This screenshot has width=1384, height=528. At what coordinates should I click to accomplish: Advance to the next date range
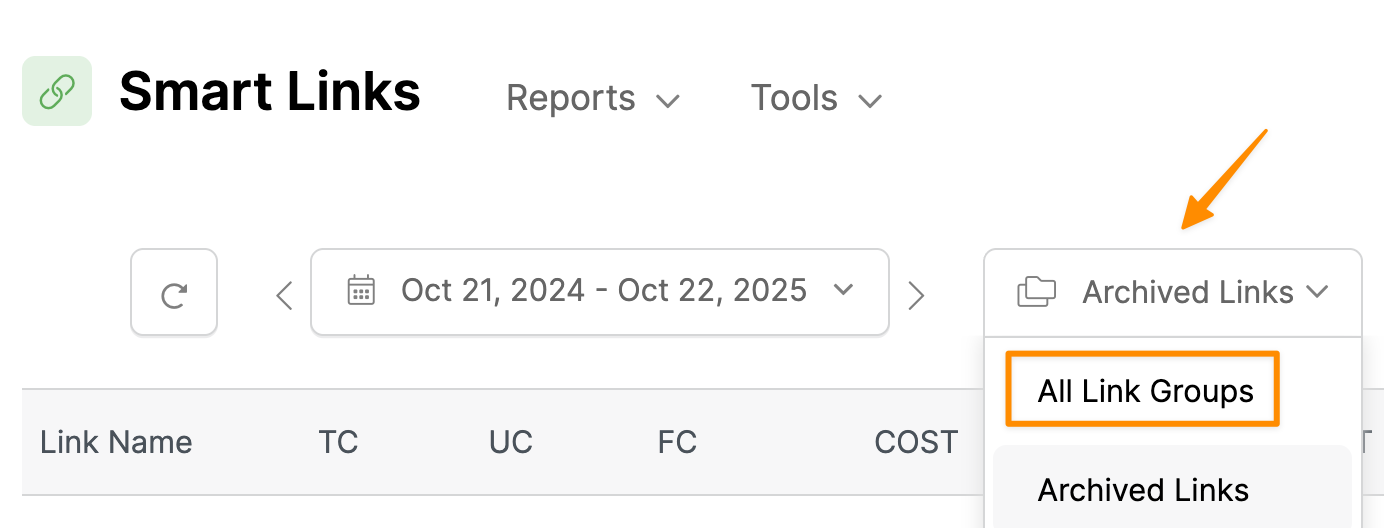pyautogui.click(x=915, y=294)
